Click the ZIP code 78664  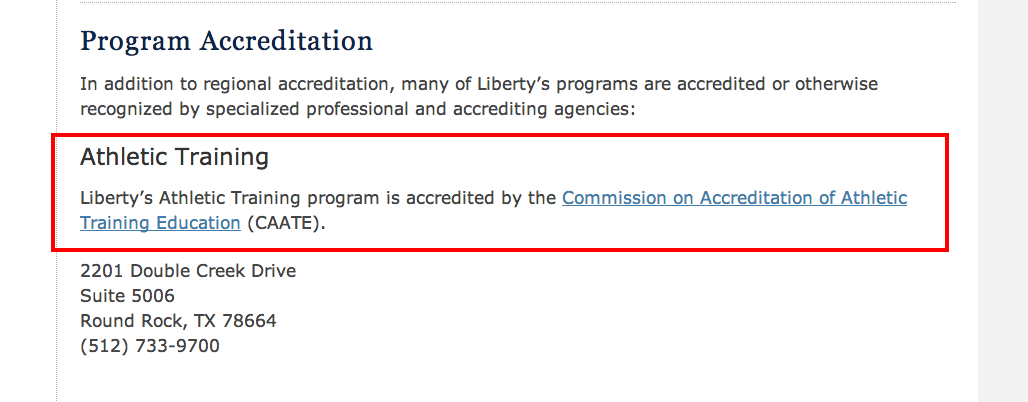point(249,321)
